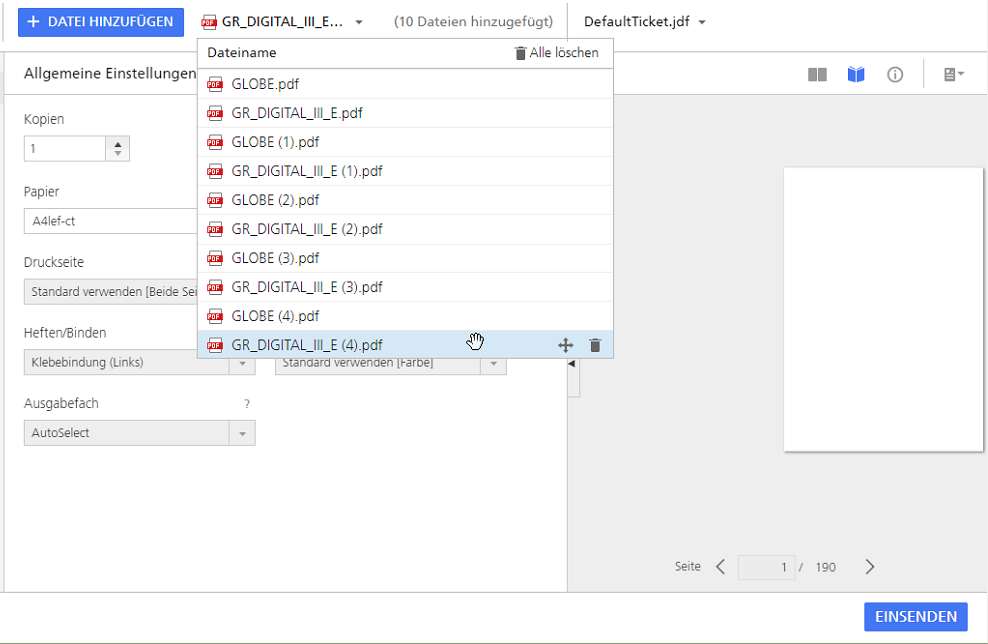Click the Papier field showing A4lef-ct
The image size is (988, 644).
[111, 221]
